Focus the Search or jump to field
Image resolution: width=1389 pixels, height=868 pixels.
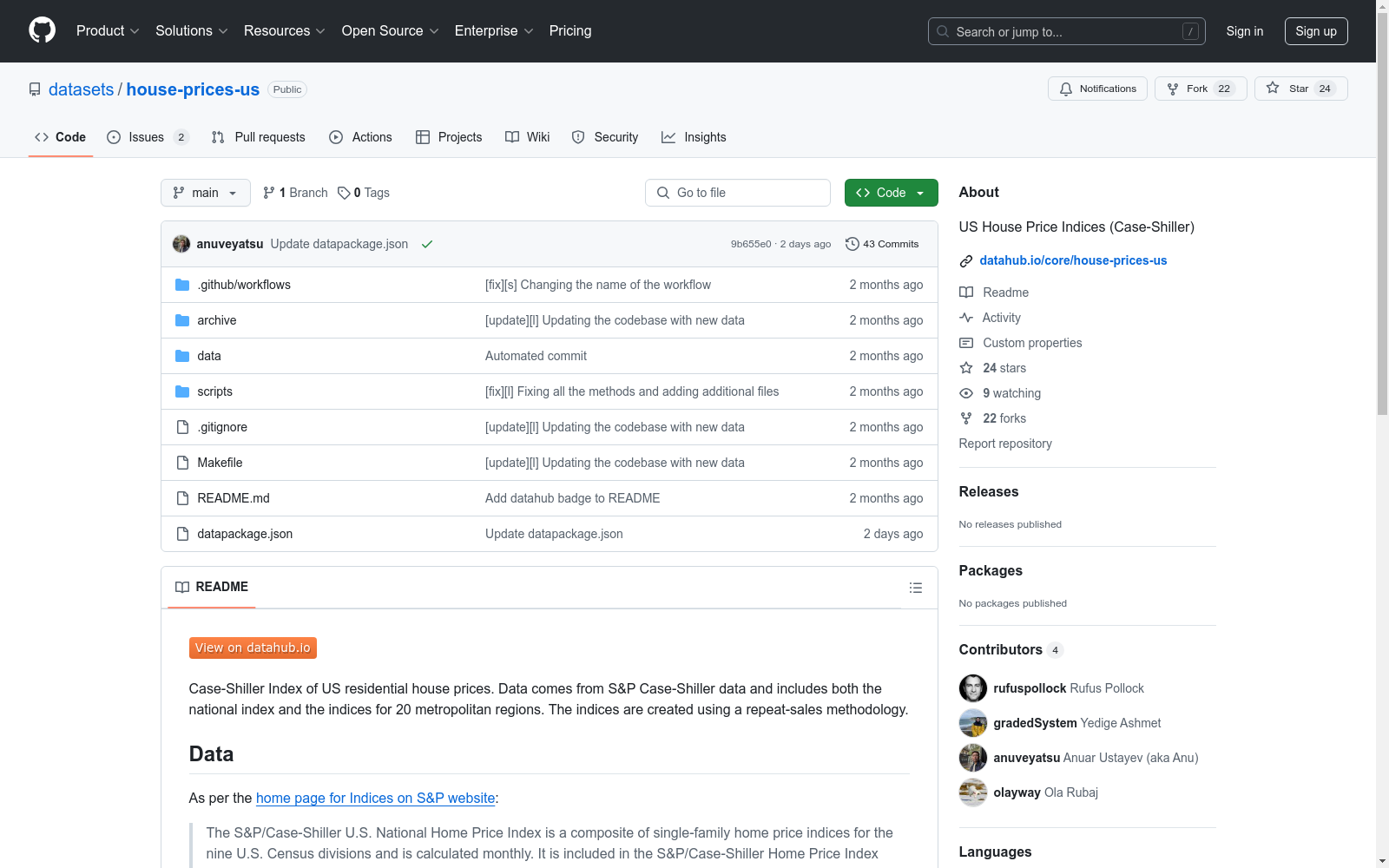pyautogui.click(x=1067, y=31)
